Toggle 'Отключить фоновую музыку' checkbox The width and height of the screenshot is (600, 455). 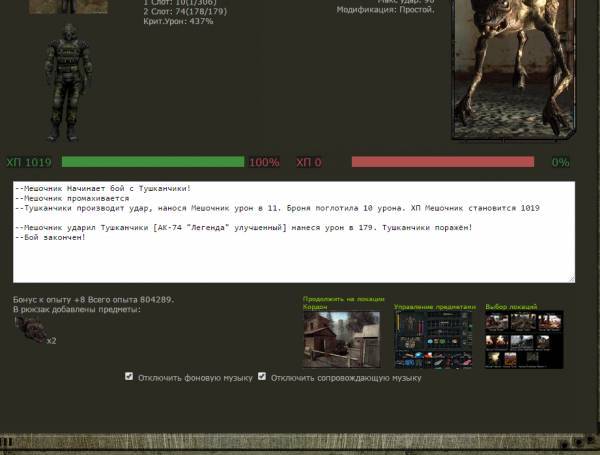tap(129, 377)
